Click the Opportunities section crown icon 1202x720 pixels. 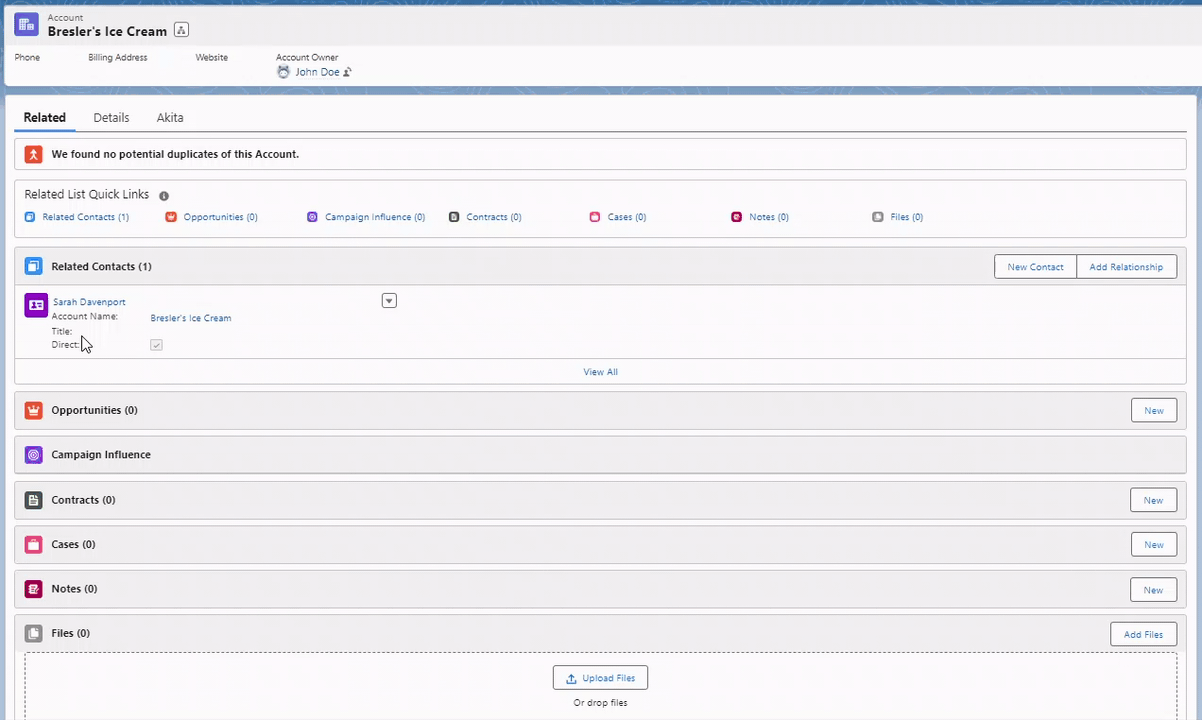coord(34,411)
